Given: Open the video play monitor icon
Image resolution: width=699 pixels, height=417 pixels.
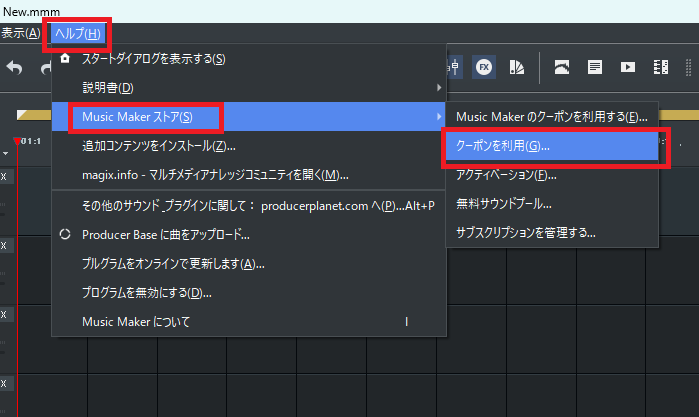Looking at the screenshot, I should click(628, 67).
